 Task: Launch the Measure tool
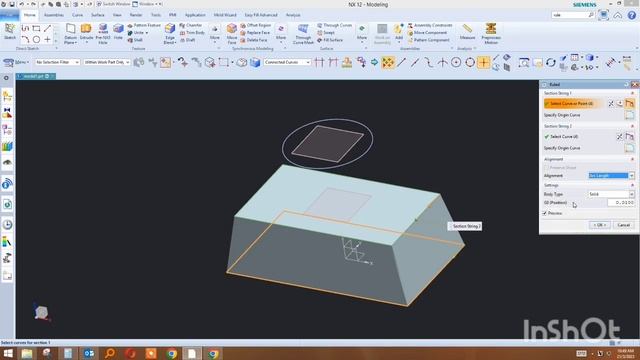click(x=467, y=32)
